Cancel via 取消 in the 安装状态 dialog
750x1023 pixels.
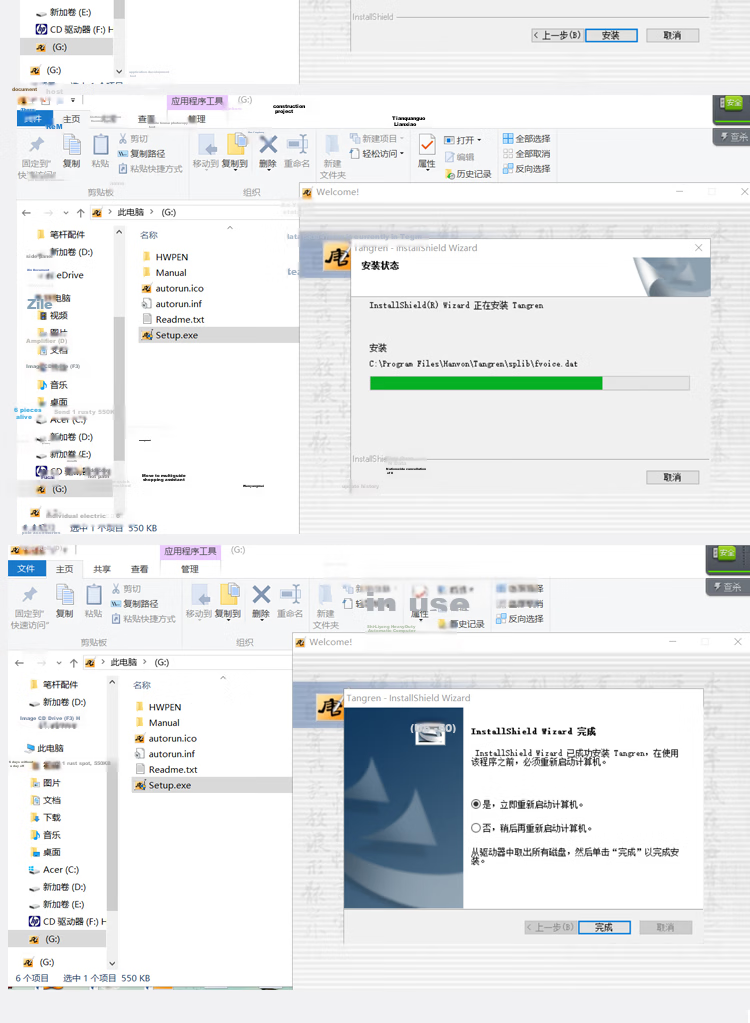coord(672,478)
